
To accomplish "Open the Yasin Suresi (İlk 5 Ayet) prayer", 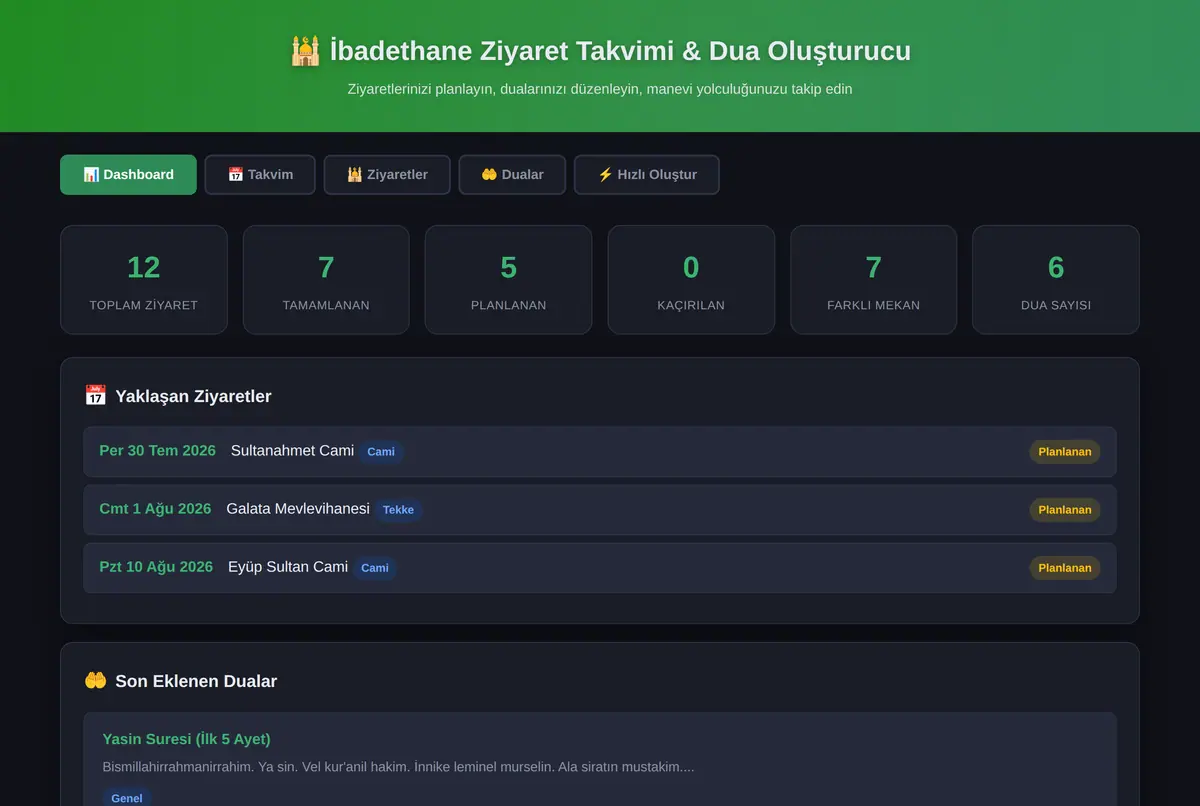I will 186,739.
